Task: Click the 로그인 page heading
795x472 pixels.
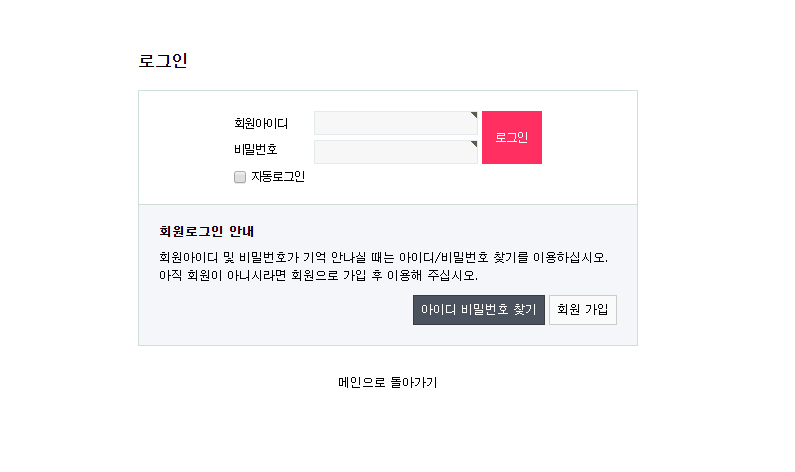Action: coord(163,61)
